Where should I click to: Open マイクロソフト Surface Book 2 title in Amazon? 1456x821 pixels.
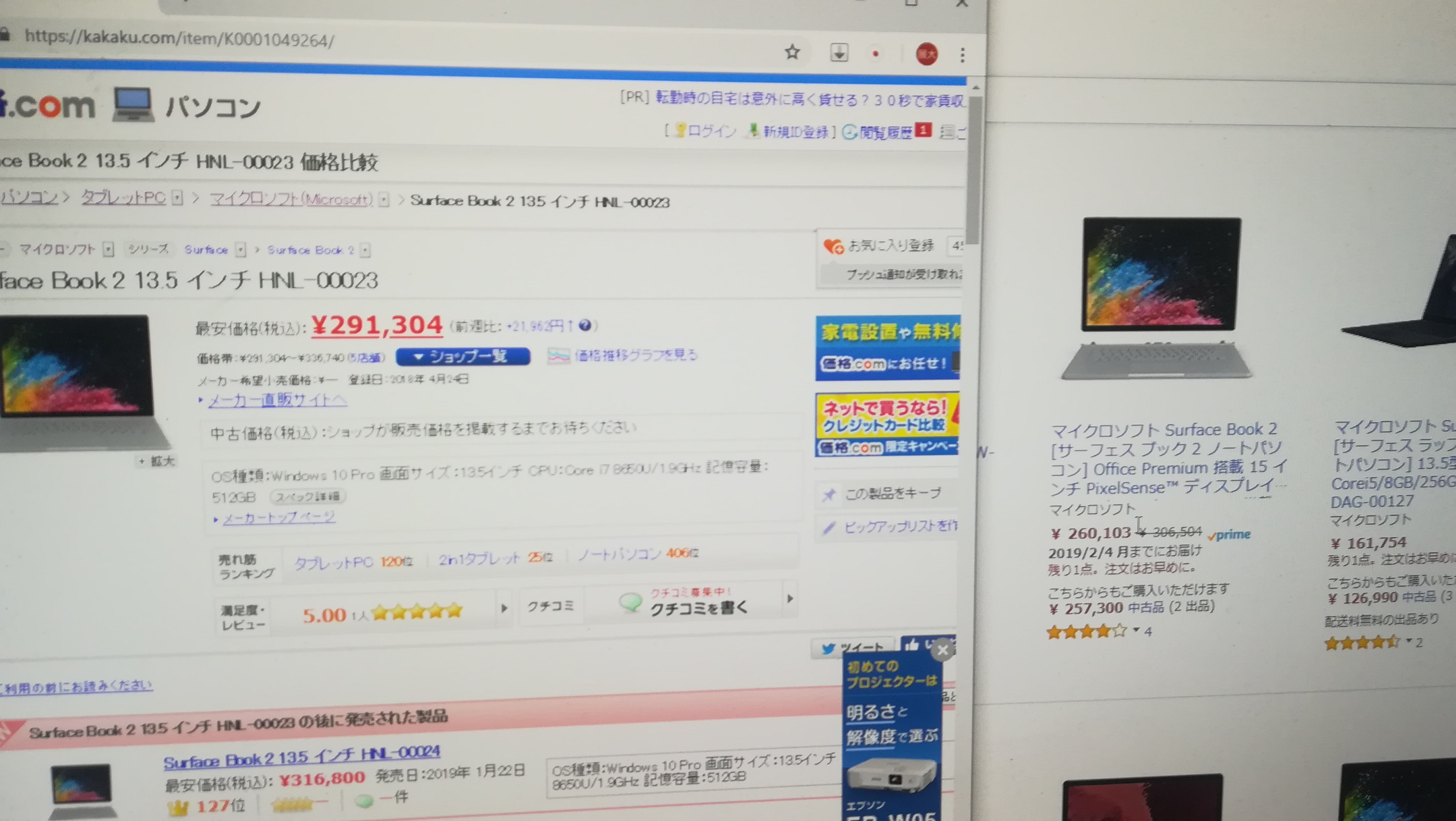[1168, 458]
